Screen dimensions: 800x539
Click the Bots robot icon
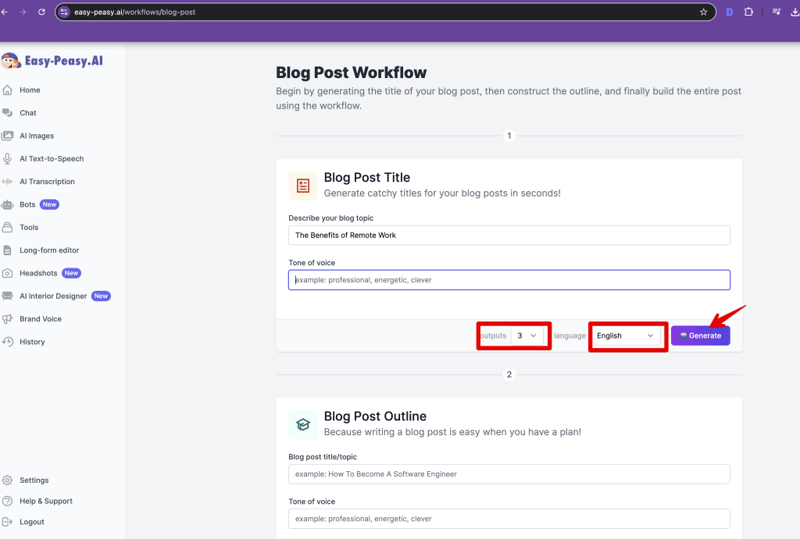click(8, 204)
